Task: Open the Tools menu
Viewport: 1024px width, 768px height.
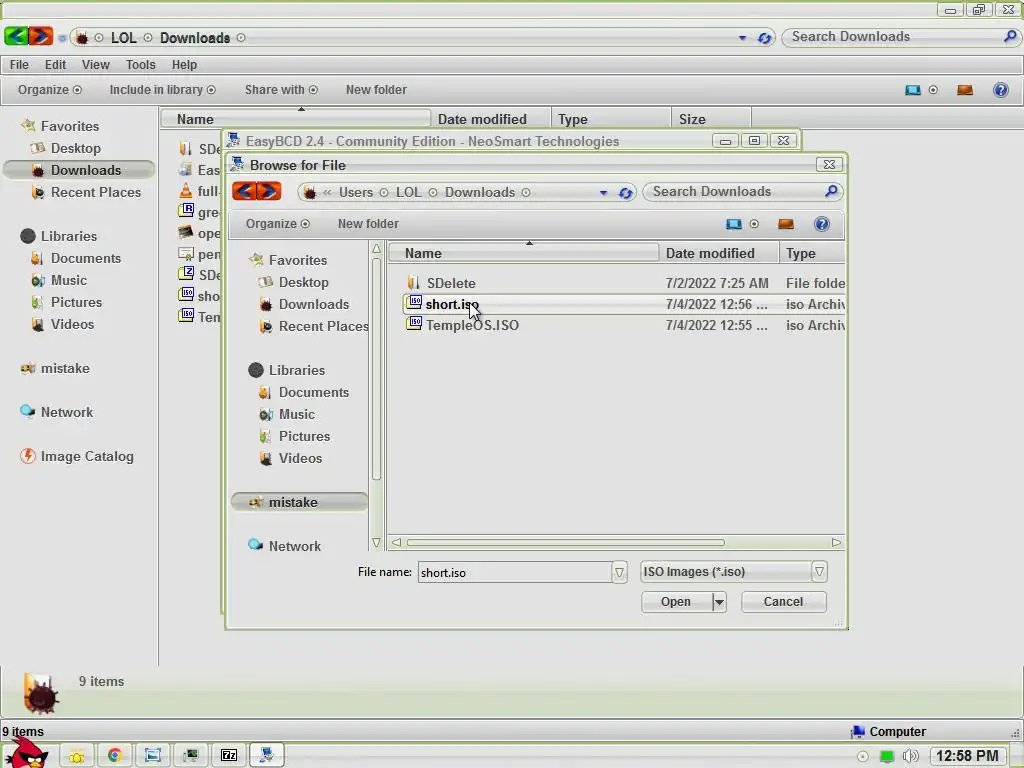Action: coord(140,65)
